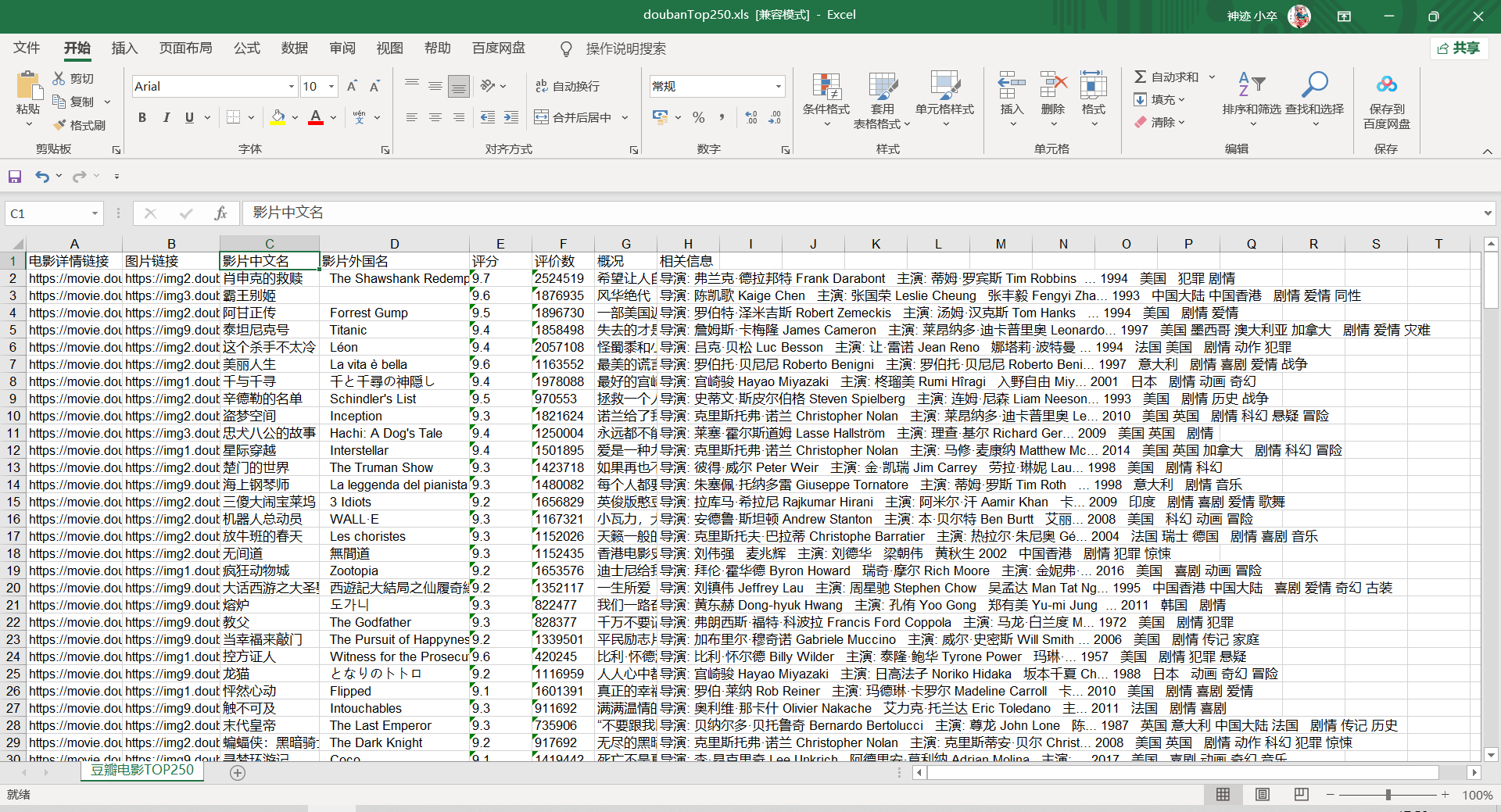Toggle italic formatting
The width and height of the screenshot is (1501, 812).
[x=166, y=117]
